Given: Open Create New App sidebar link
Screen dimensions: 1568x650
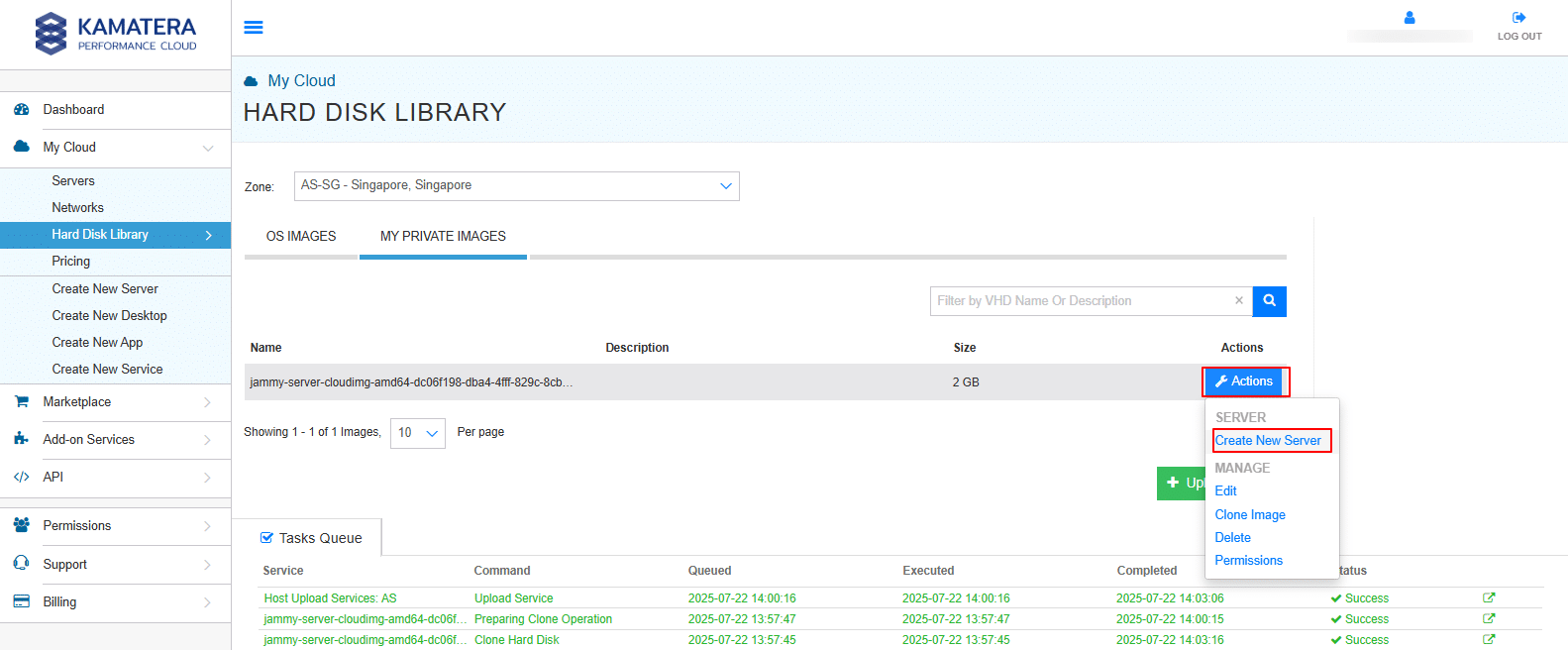Looking at the screenshot, I should click(x=97, y=343).
